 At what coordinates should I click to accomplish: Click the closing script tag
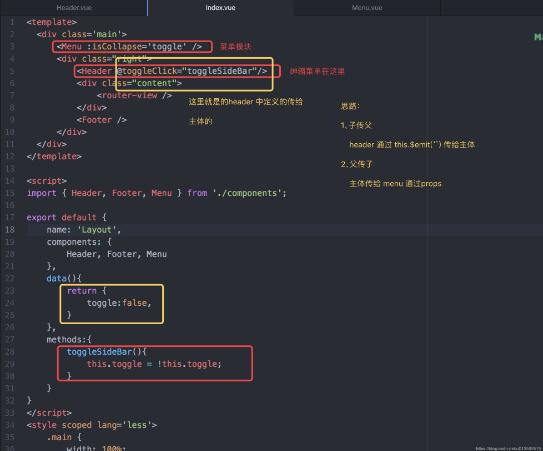click(49, 413)
